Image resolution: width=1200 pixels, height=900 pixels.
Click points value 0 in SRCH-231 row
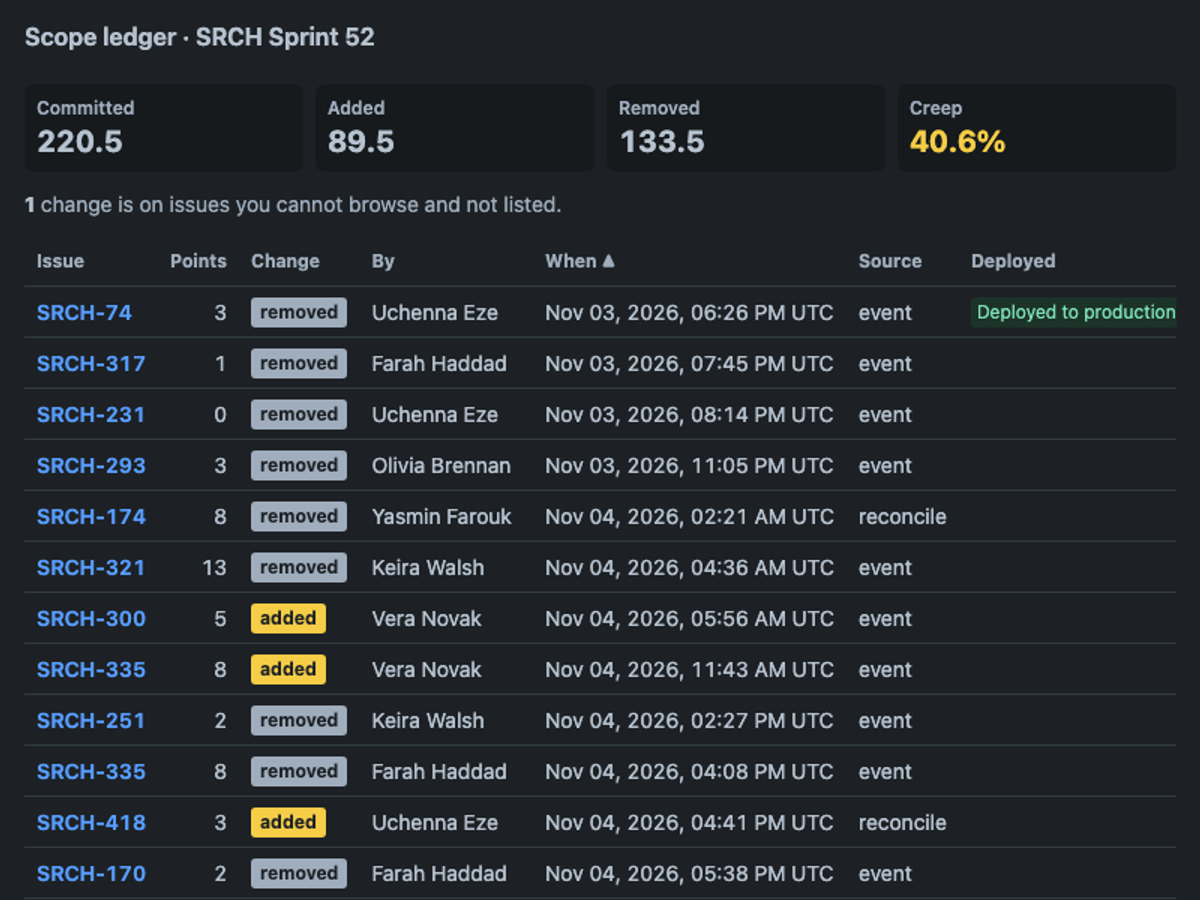[x=220, y=414]
